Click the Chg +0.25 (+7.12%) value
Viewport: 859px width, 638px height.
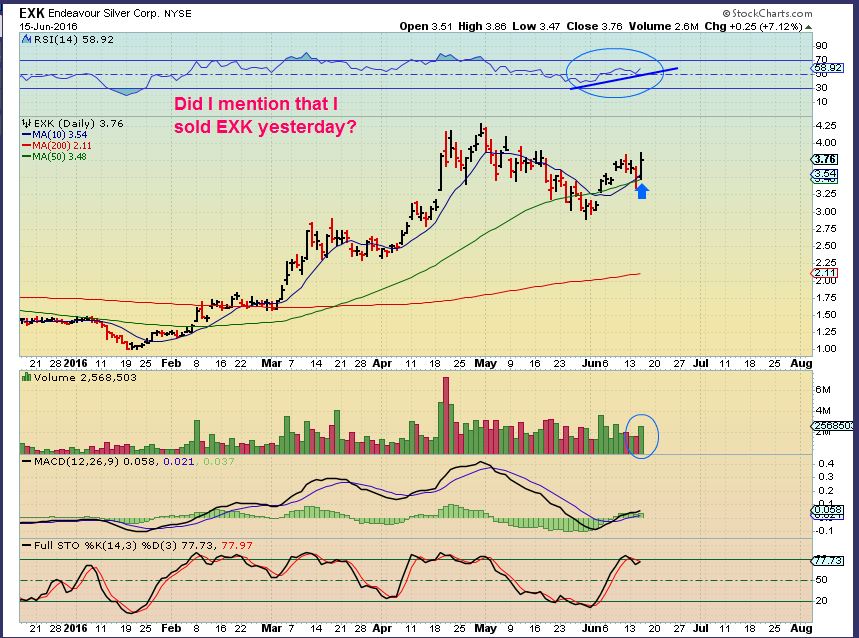click(753, 26)
